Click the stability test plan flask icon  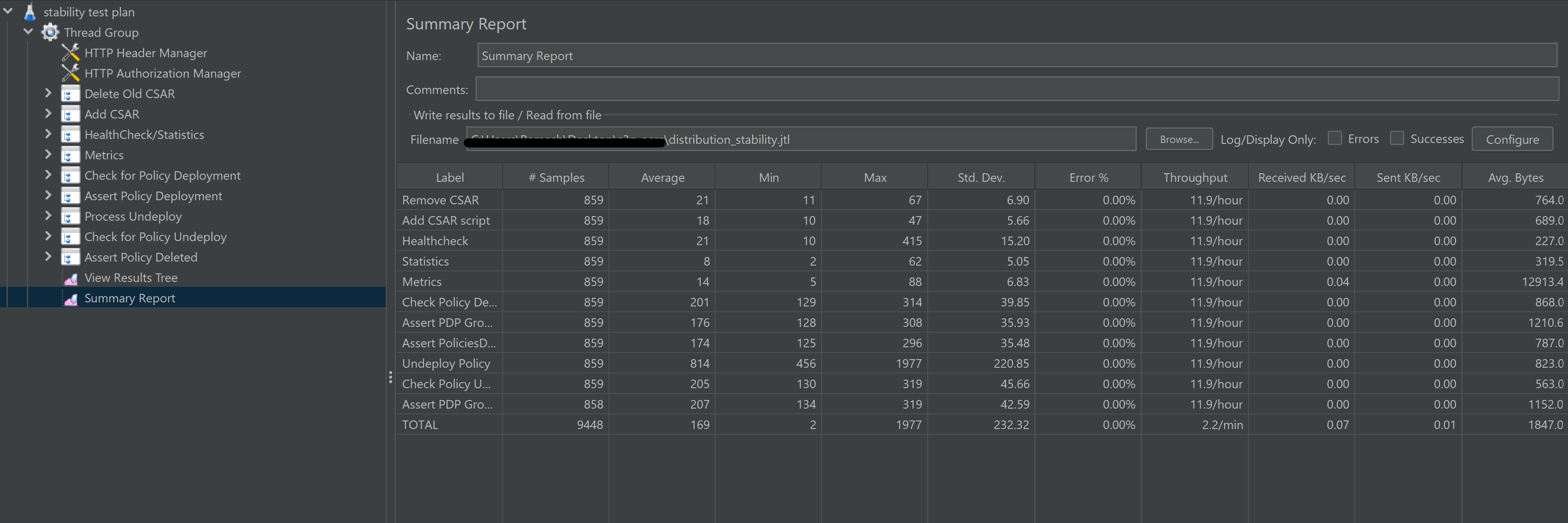click(x=30, y=11)
